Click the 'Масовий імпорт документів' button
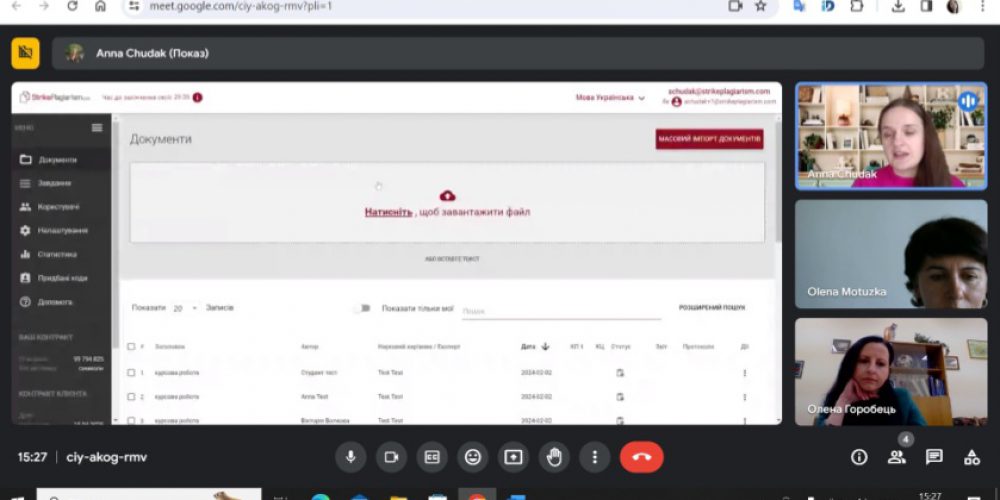The image size is (1000, 500). [709, 139]
